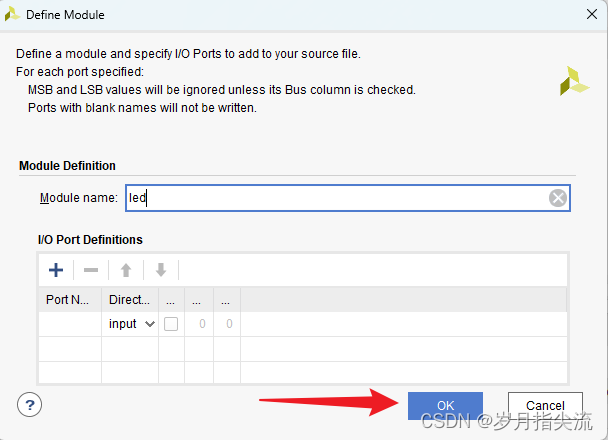The width and height of the screenshot is (608, 440).
Task: Click the MSB value cell
Action: [200, 324]
